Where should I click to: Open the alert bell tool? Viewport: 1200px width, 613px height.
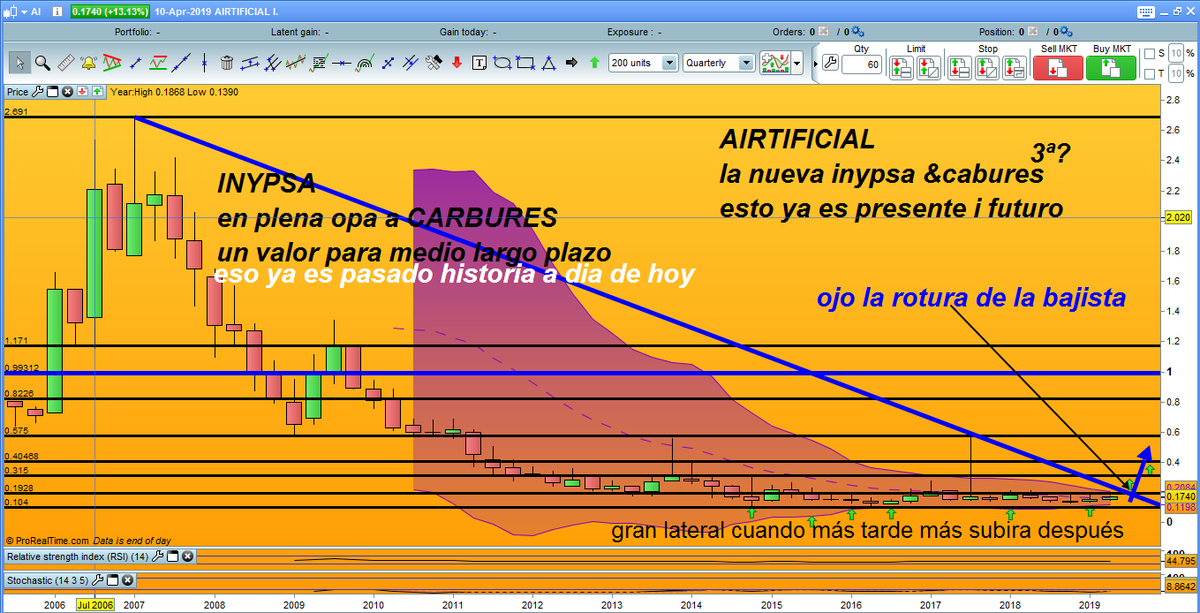pyautogui.click(x=88, y=63)
